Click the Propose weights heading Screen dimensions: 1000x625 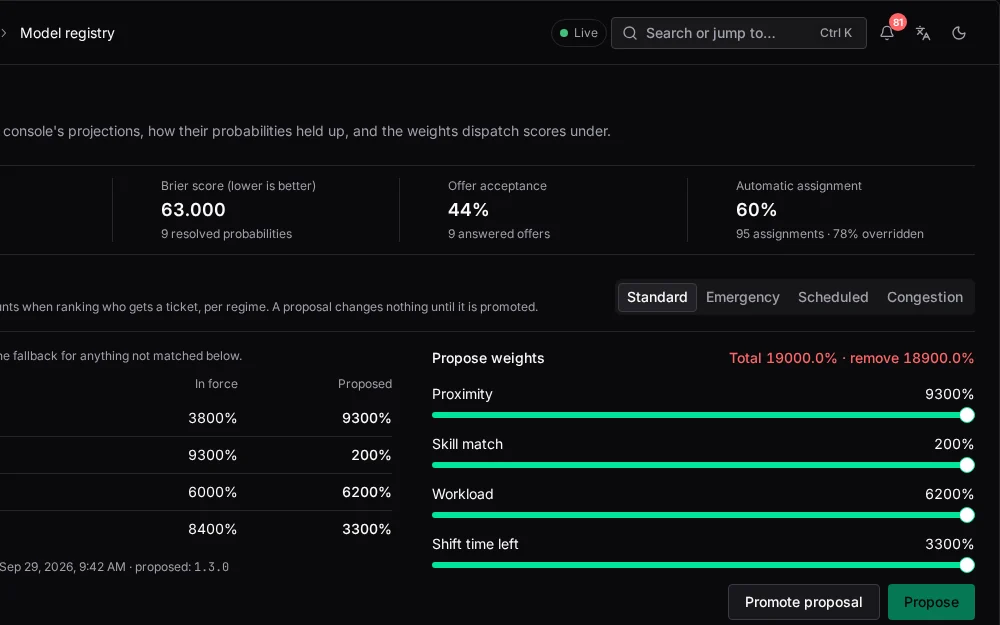coord(488,358)
